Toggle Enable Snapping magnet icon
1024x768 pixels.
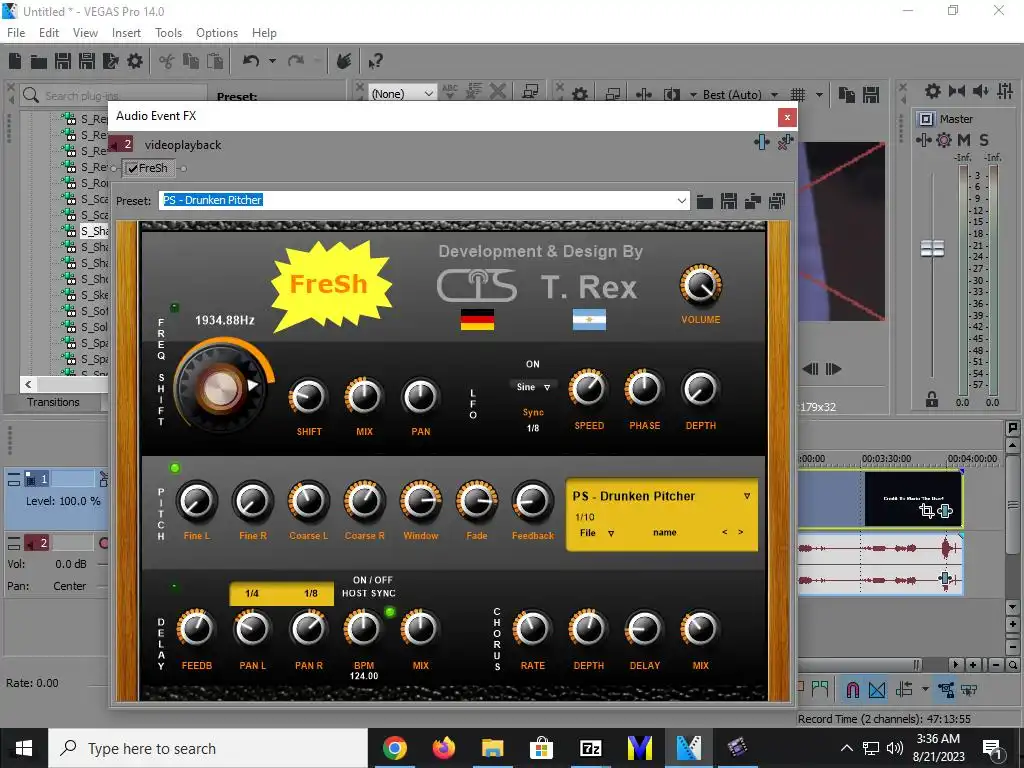pos(852,690)
